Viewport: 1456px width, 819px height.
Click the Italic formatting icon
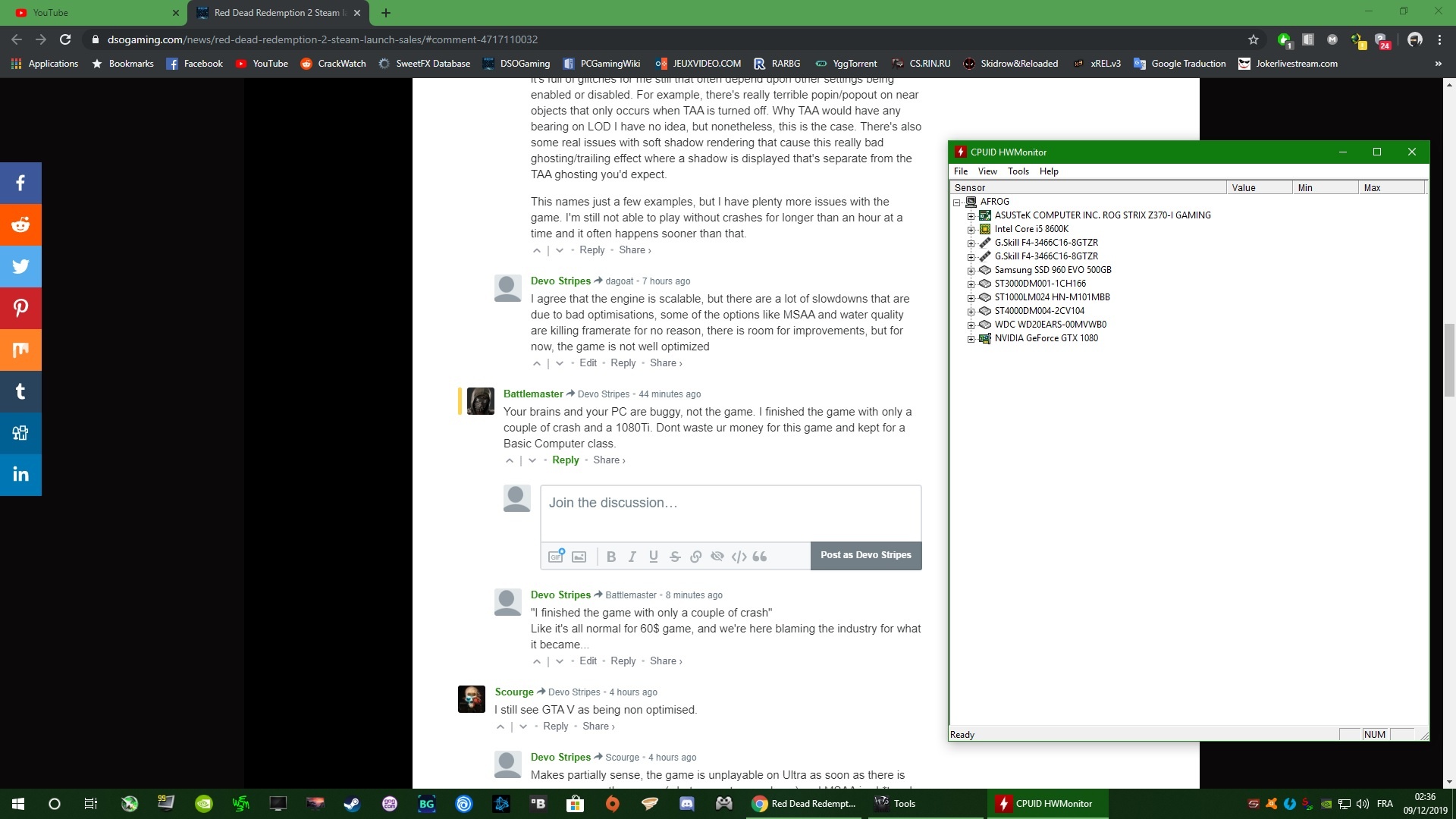[x=632, y=557]
